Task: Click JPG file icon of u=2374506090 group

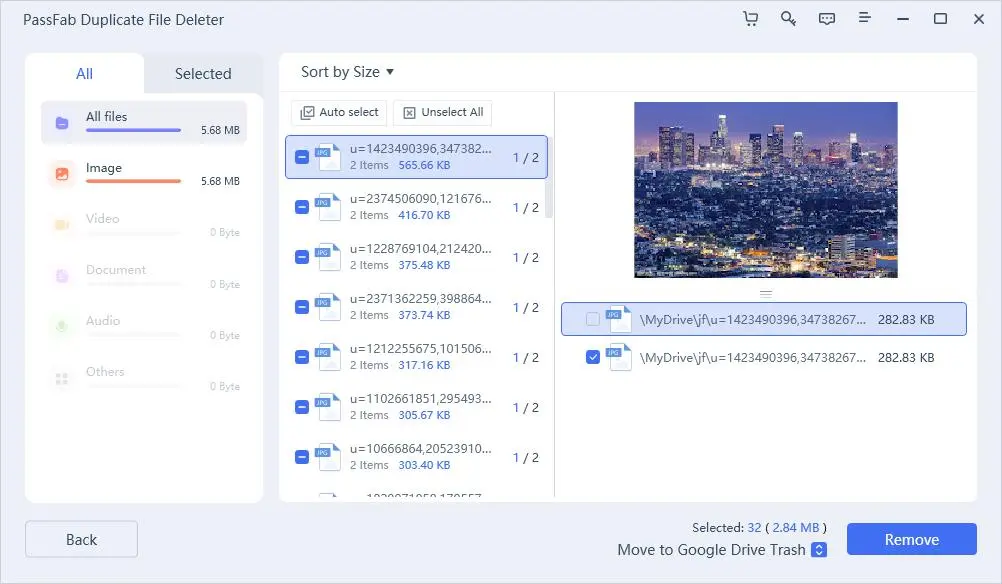Action: coord(328,207)
